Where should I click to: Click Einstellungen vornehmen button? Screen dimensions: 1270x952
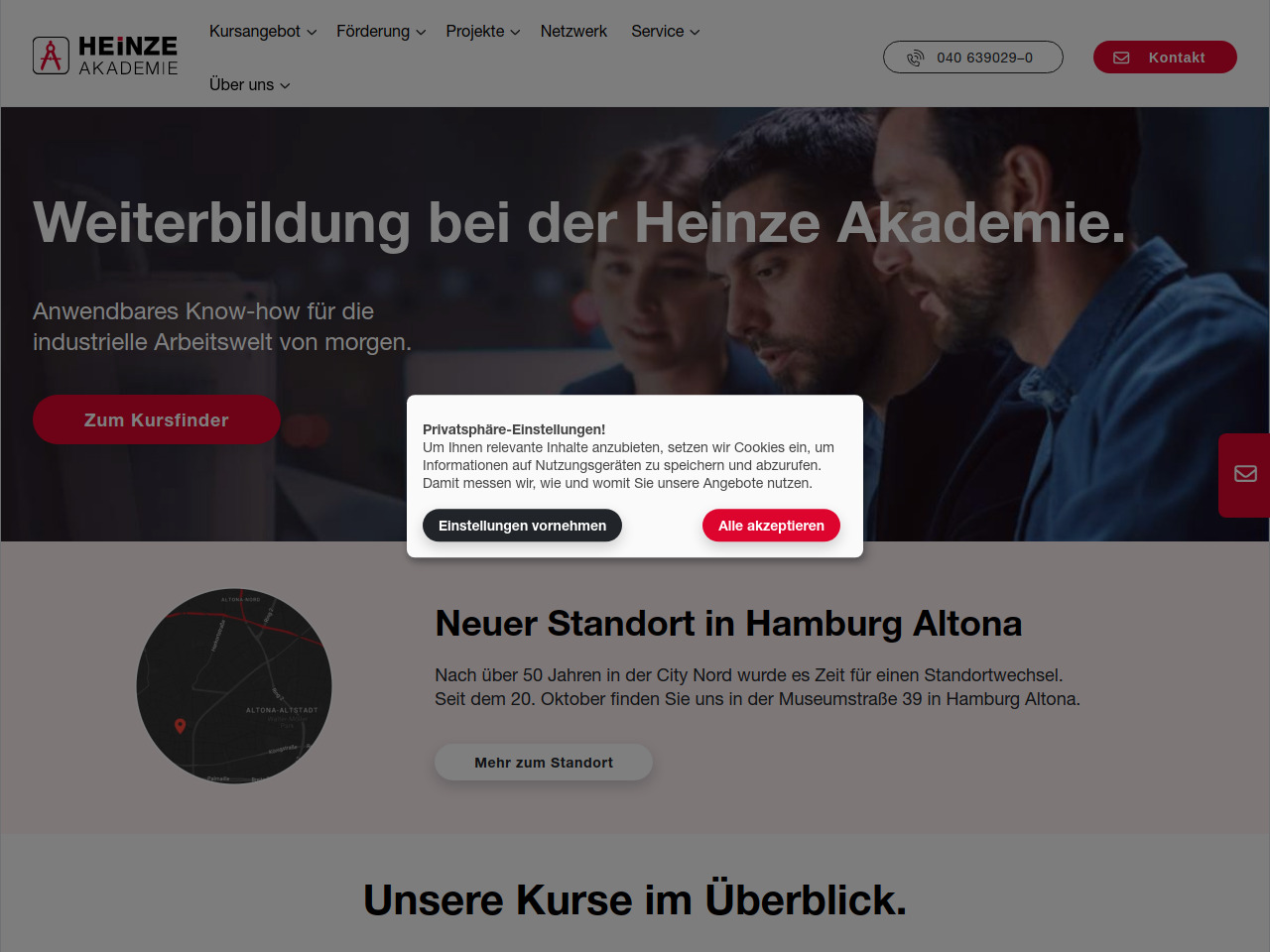coord(522,526)
